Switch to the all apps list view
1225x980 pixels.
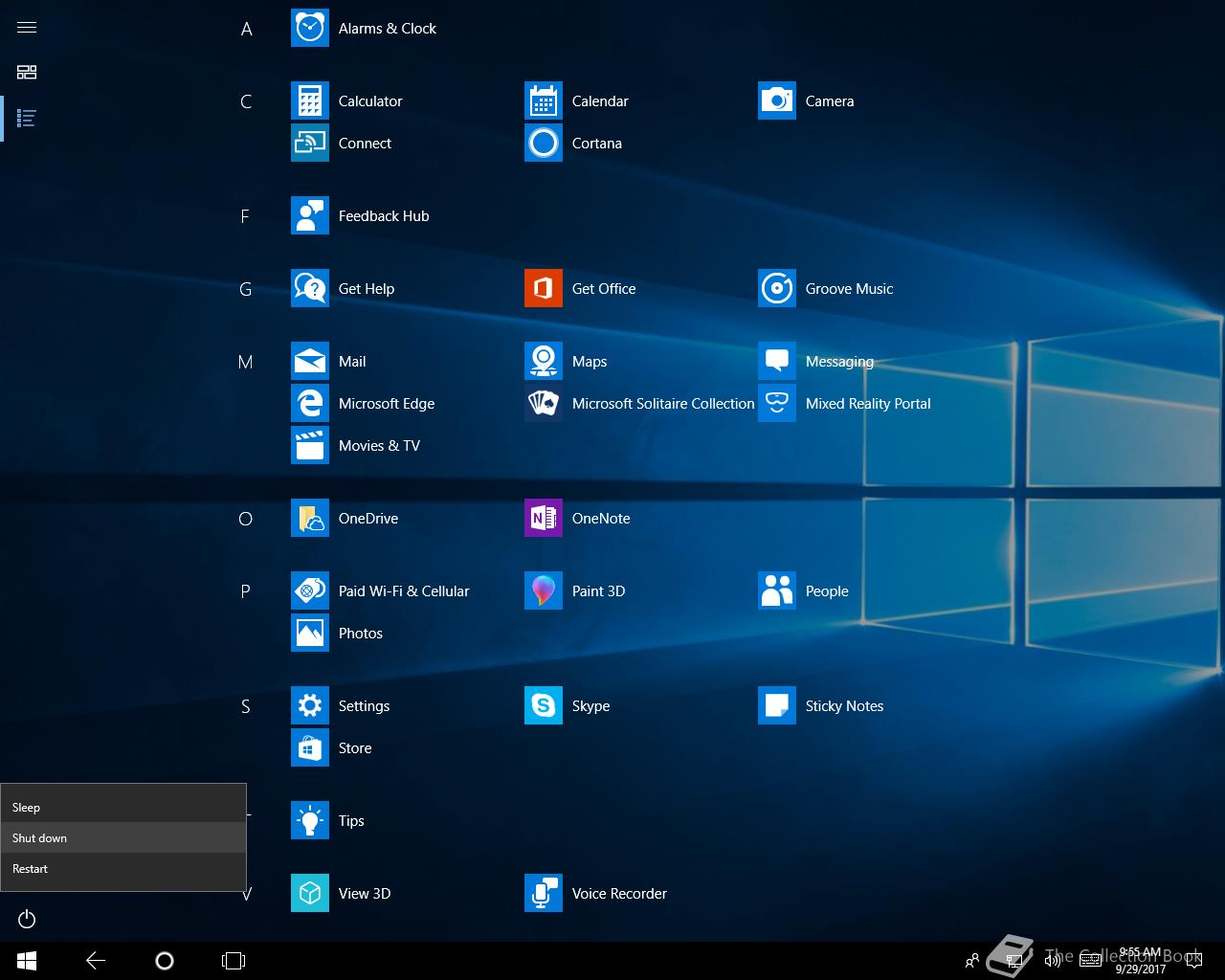point(27,118)
